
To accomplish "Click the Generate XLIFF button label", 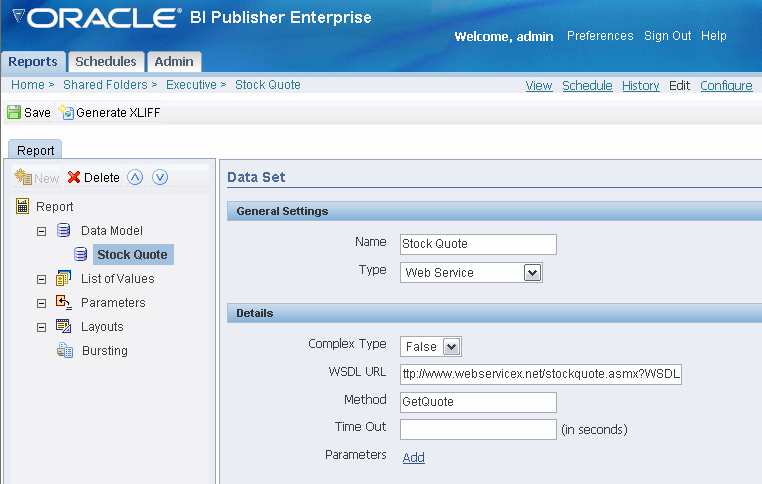I will point(118,113).
